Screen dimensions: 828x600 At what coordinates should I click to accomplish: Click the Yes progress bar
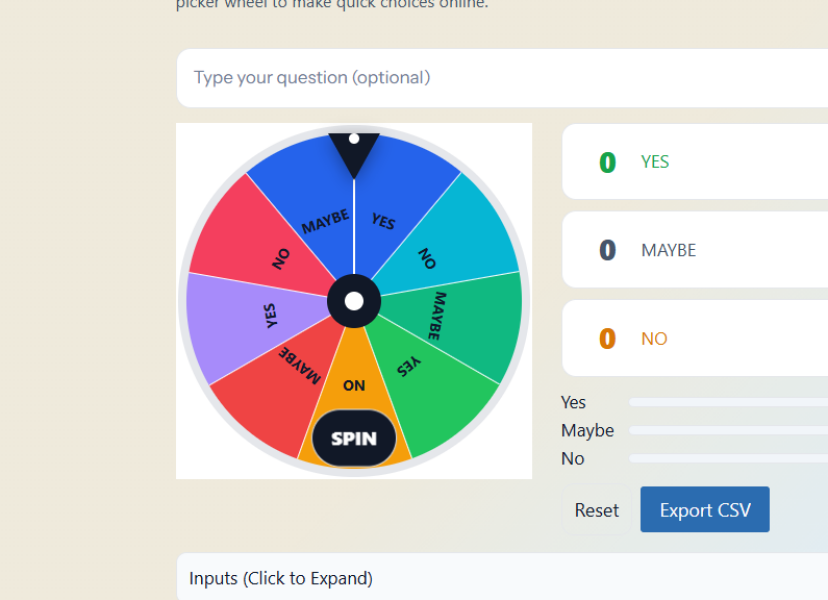(729, 402)
